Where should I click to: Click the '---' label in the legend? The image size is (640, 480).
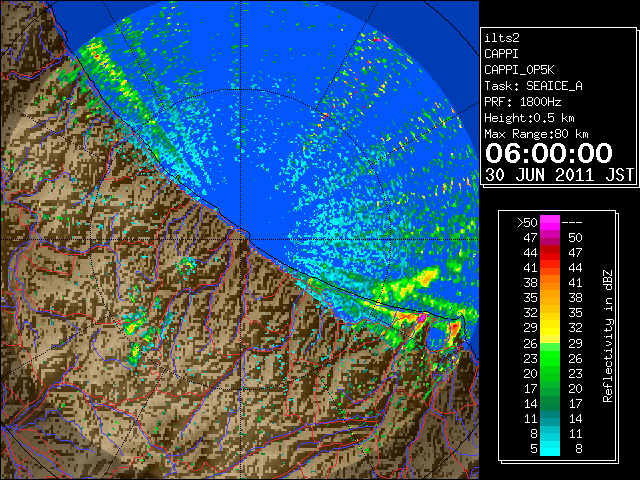click(572, 223)
